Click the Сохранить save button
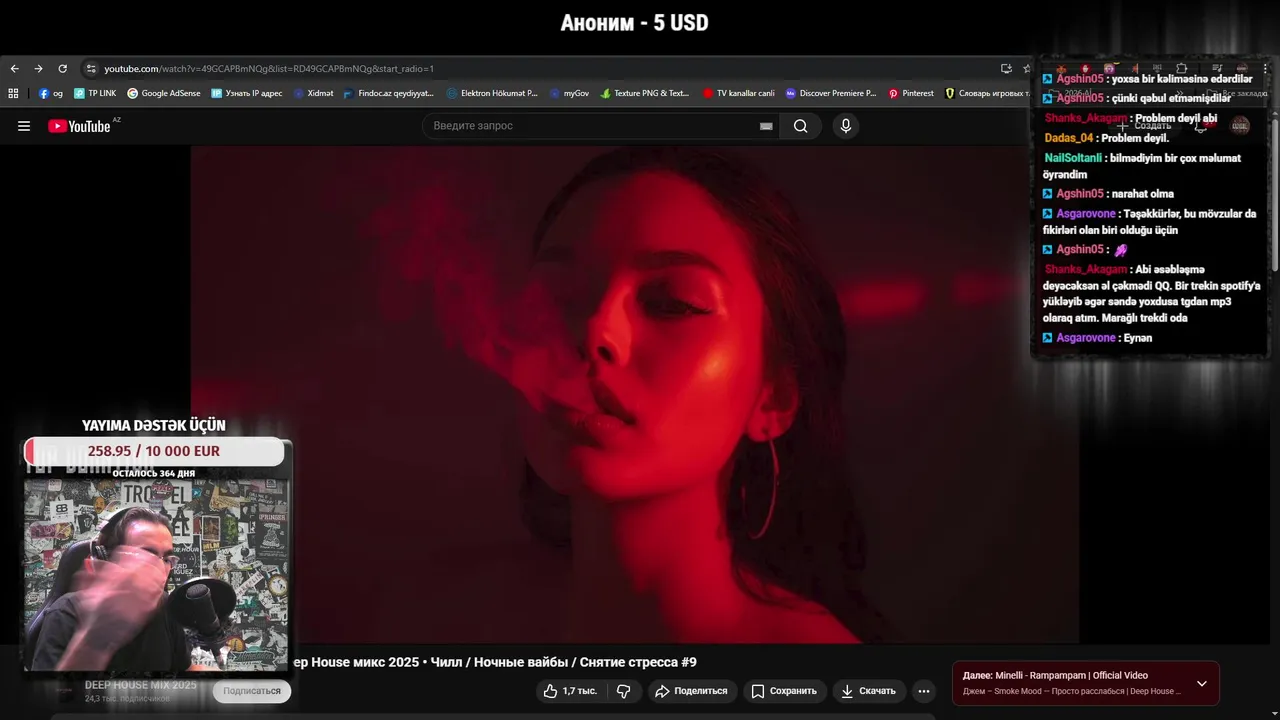Image resolution: width=1280 pixels, height=720 pixels. [784, 691]
